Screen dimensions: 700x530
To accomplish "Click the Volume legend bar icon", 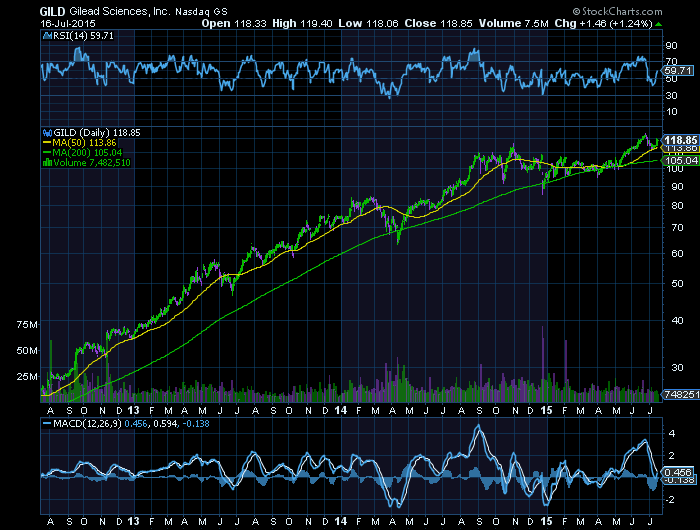I will 47,163.
